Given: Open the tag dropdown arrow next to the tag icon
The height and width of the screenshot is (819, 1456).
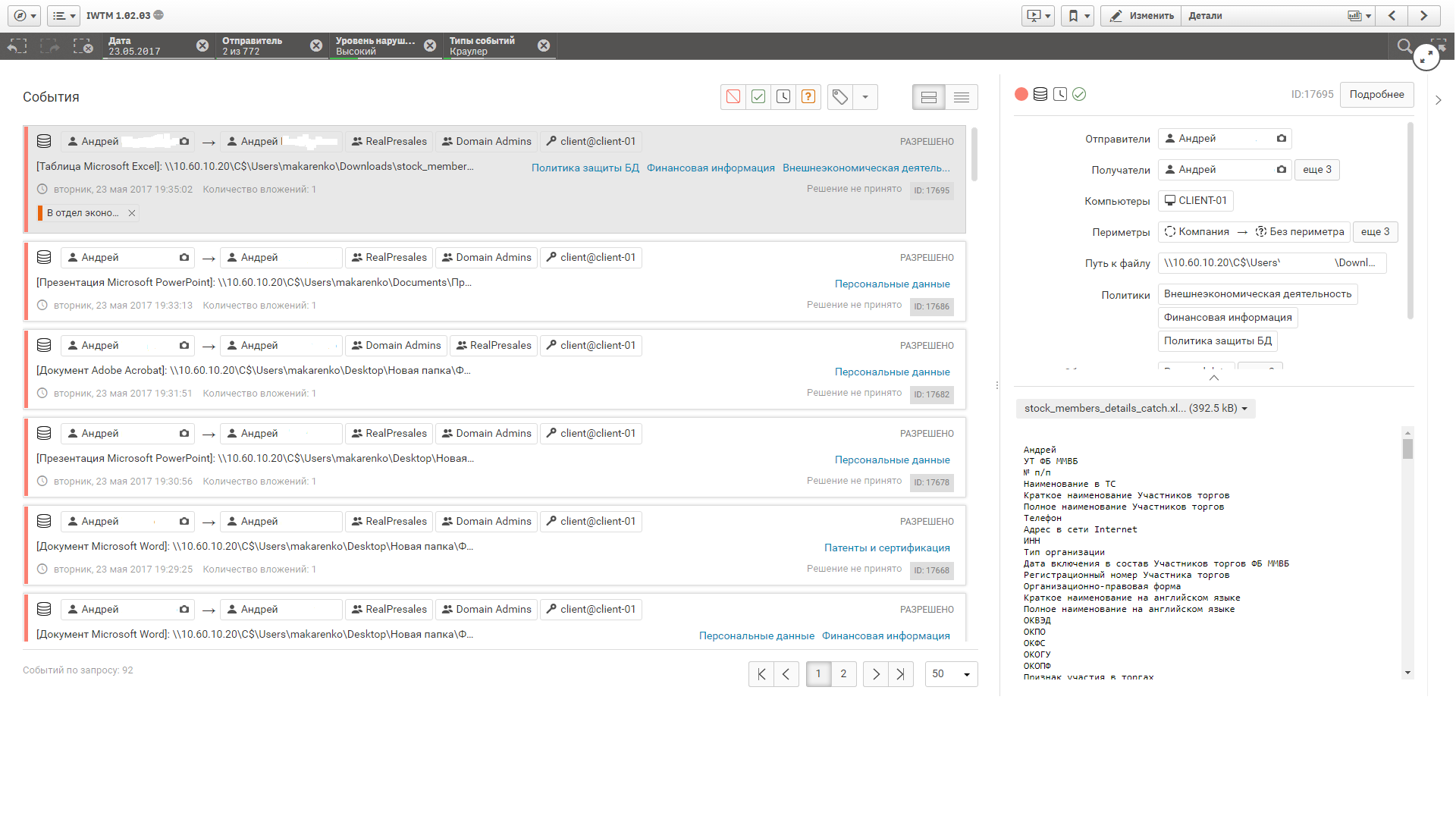Looking at the screenshot, I should point(865,97).
